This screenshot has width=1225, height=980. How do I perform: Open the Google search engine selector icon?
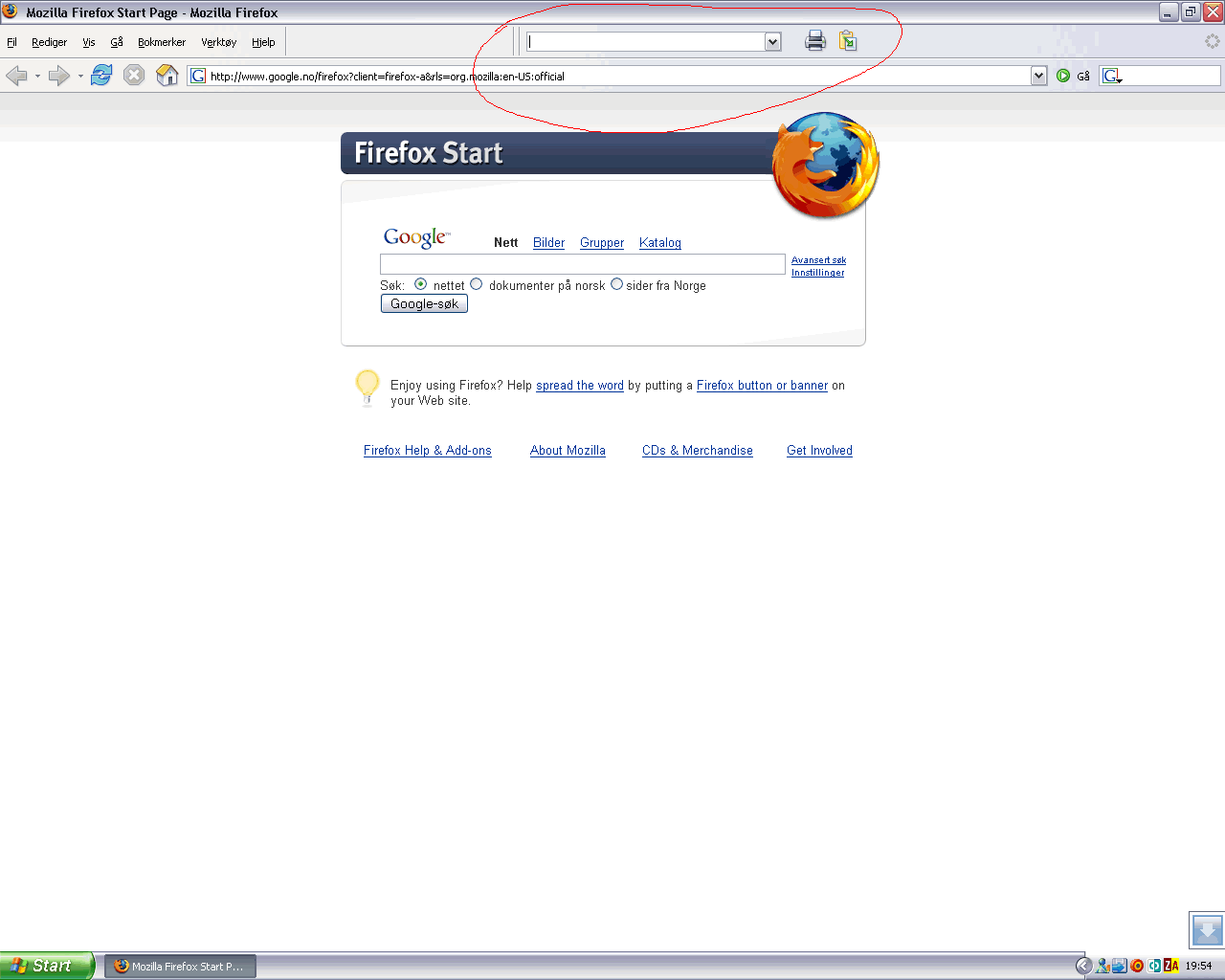(1112, 76)
